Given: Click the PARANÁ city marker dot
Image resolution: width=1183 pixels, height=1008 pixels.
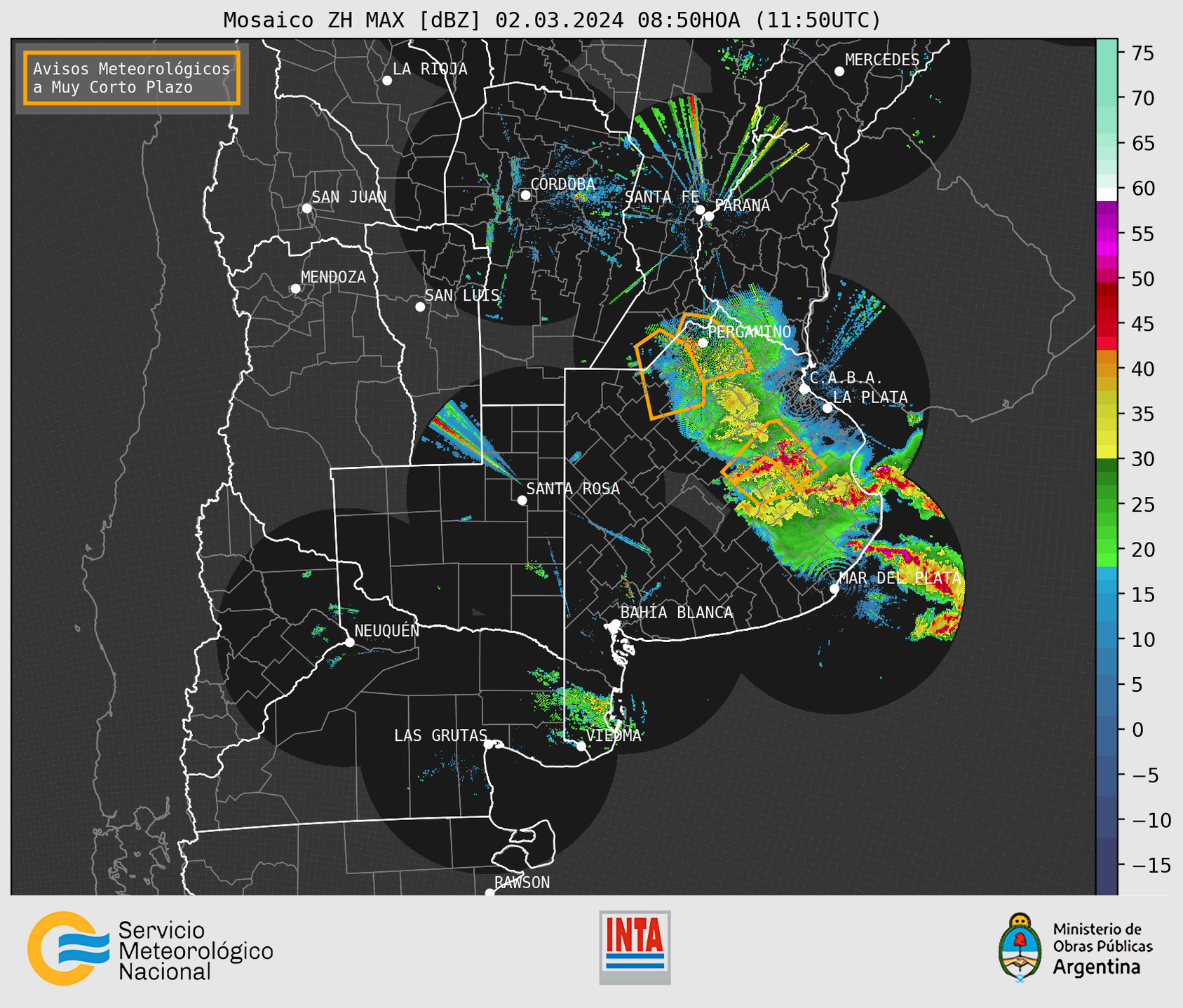Looking at the screenshot, I should 709,216.
